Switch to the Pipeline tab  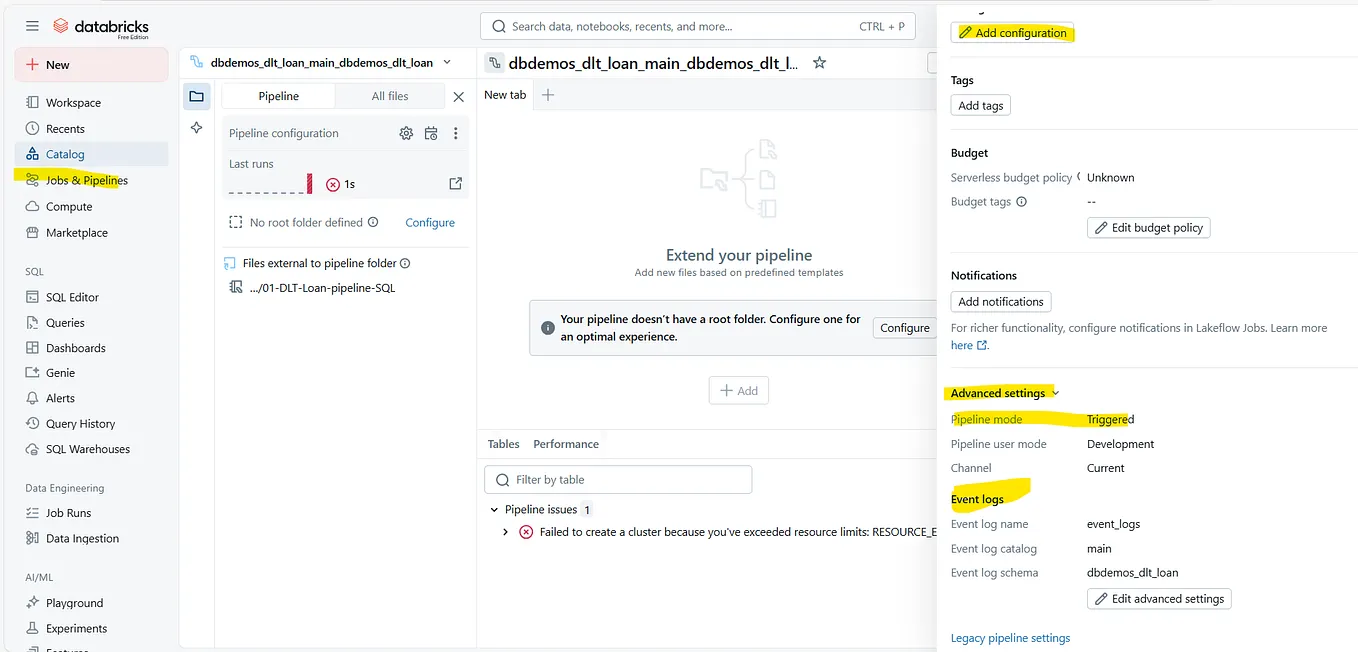tap(278, 96)
